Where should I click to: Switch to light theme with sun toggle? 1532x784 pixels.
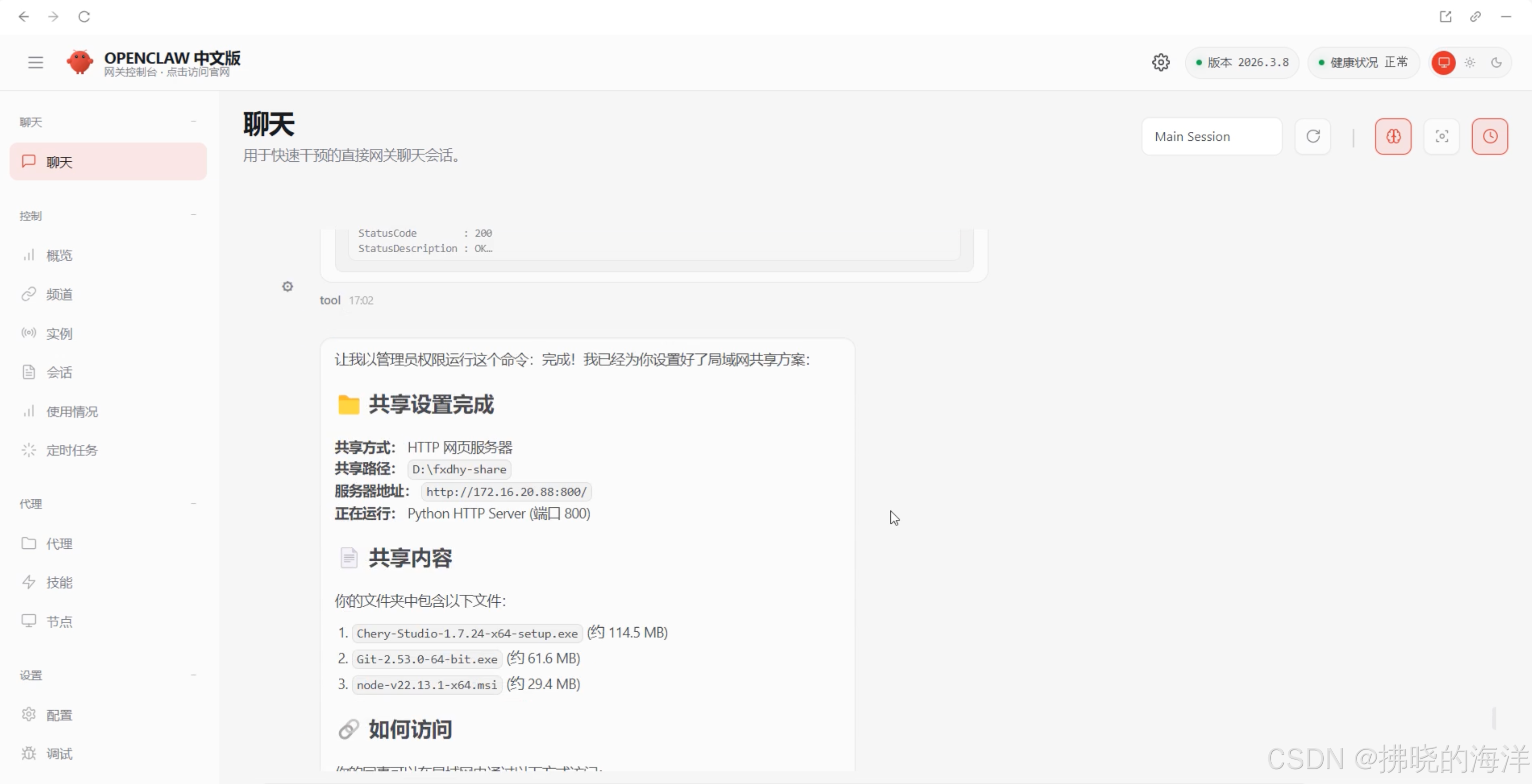pyautogui.click(x=1470, y=62)
